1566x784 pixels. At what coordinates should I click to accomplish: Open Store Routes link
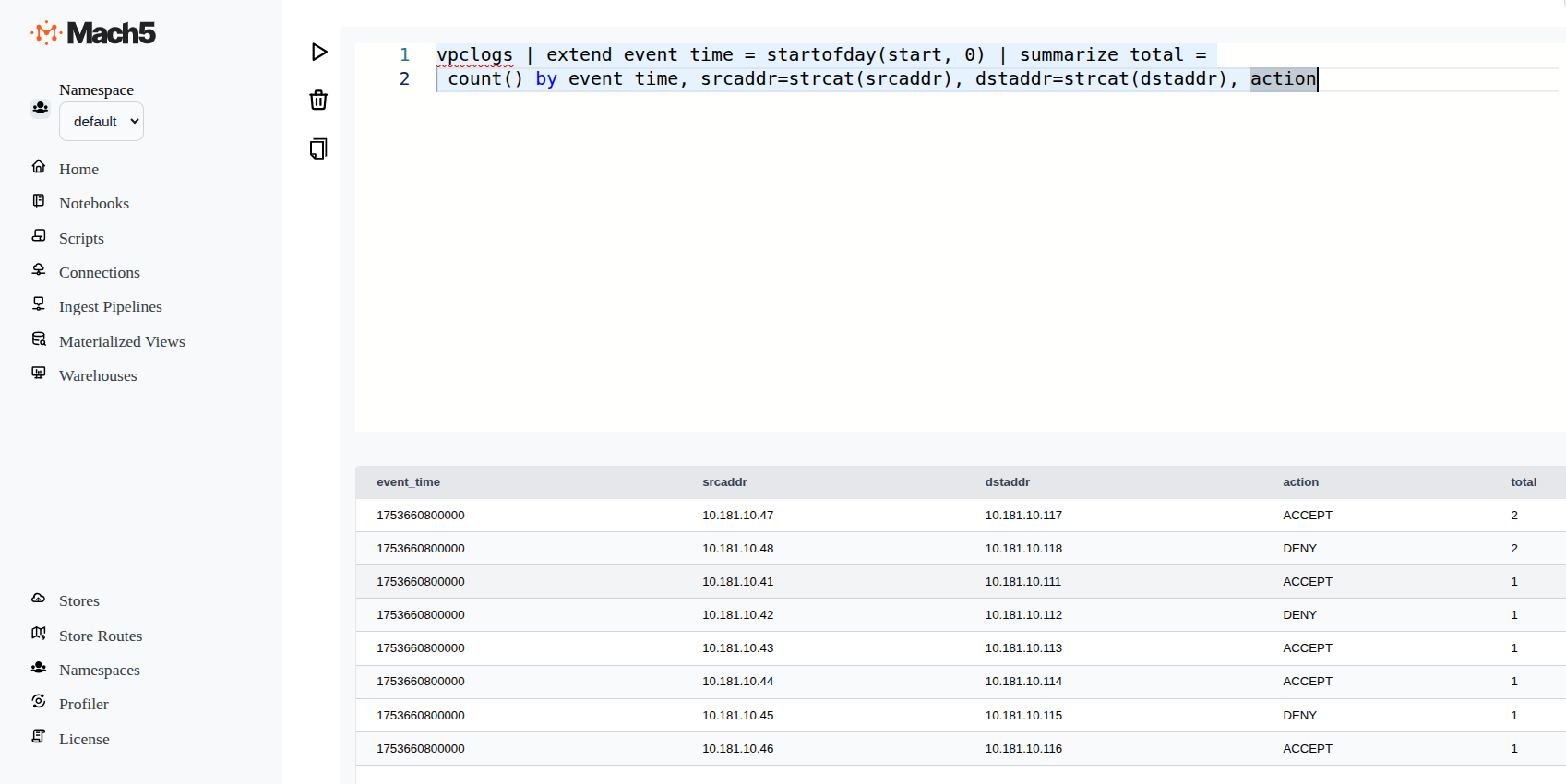tap(101, 636)
